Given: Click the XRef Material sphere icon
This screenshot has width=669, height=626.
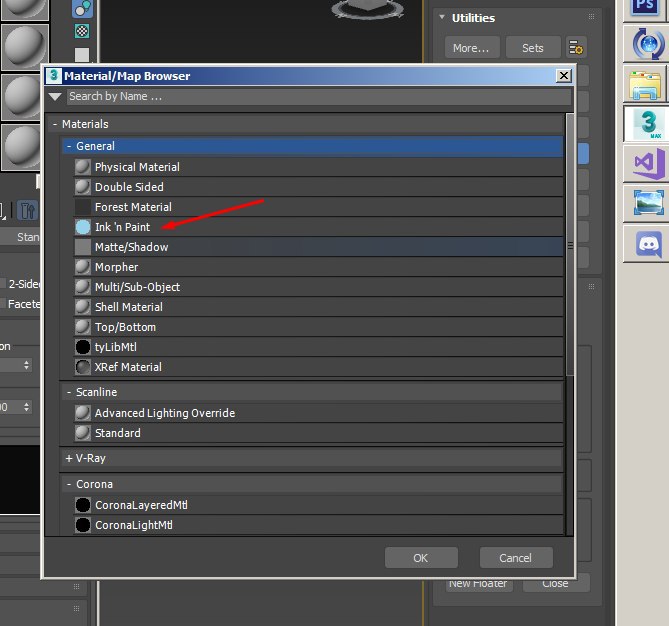Looking at the screenshot, I should point(83,367).
